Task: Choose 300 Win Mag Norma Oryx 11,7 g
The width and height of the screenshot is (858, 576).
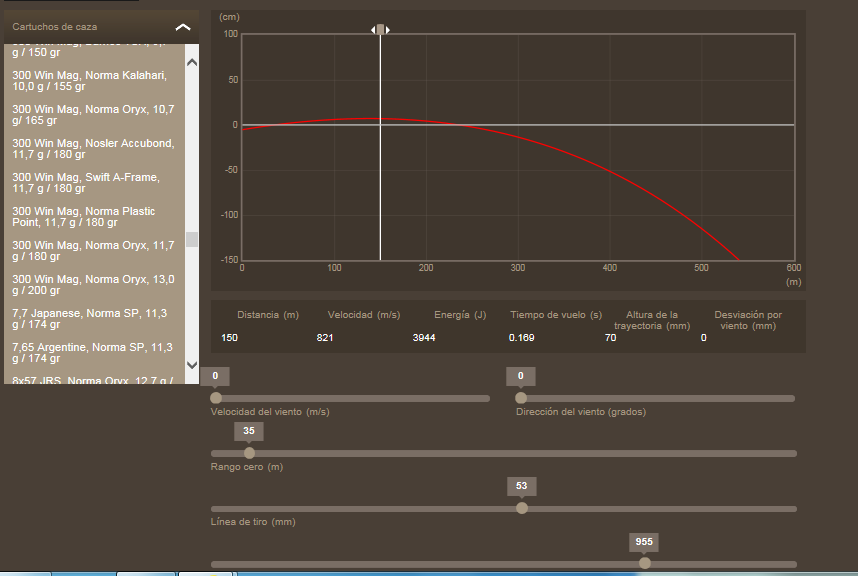Action: point(91,250)
